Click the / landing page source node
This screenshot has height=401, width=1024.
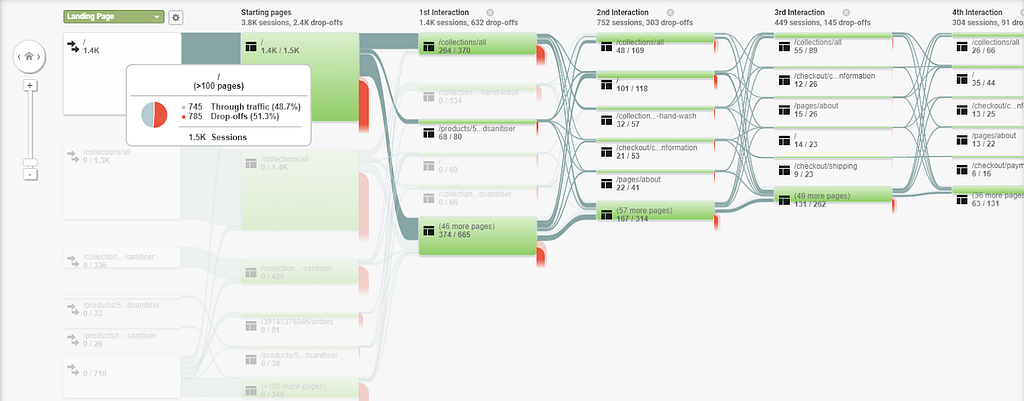122,73
